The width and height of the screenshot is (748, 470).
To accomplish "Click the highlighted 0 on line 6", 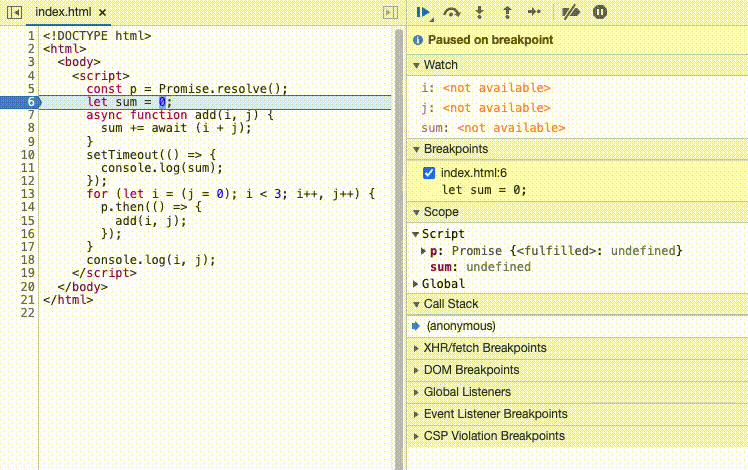I will tap(162, 102).
